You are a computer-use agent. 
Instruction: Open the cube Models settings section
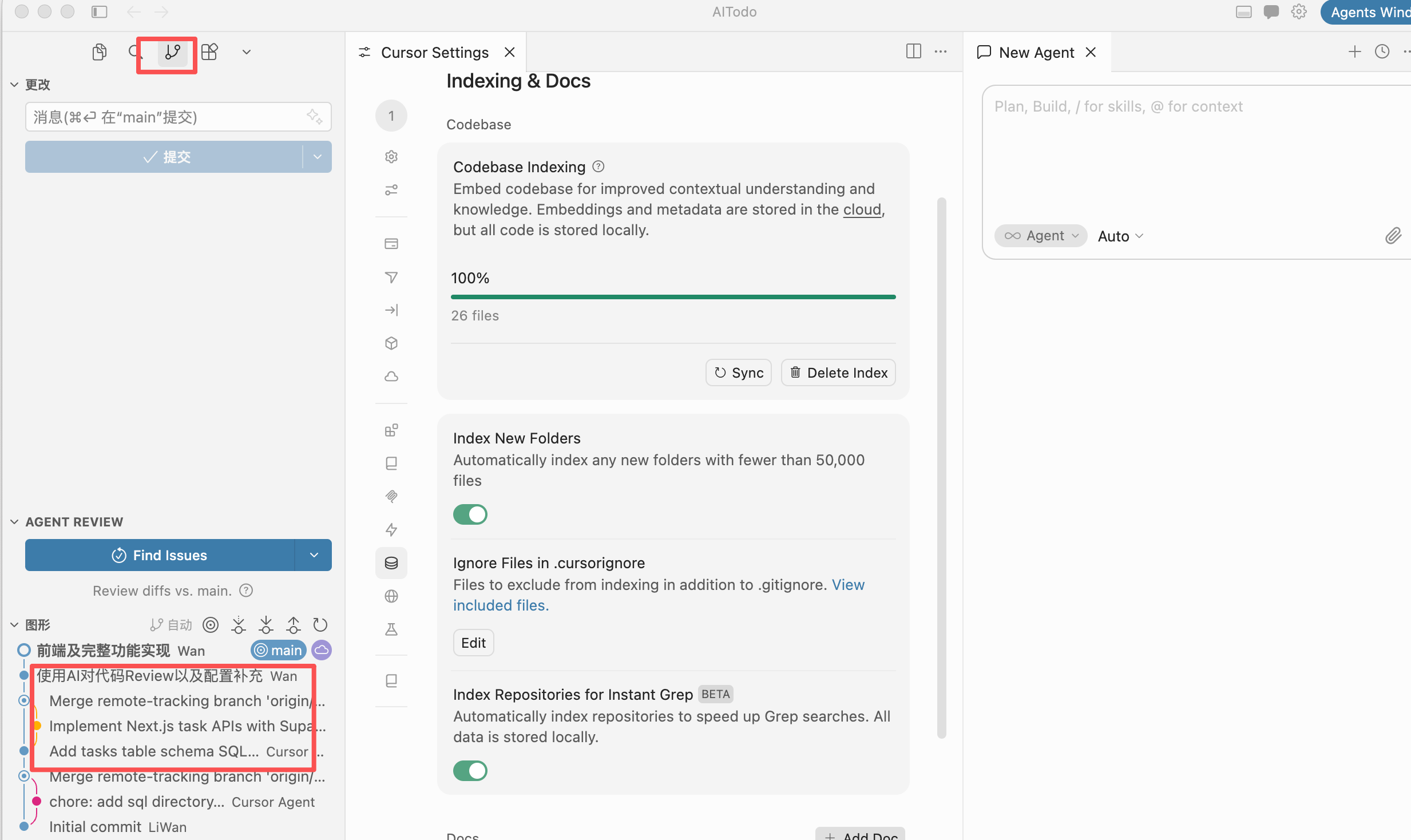(x=391, y=343)
